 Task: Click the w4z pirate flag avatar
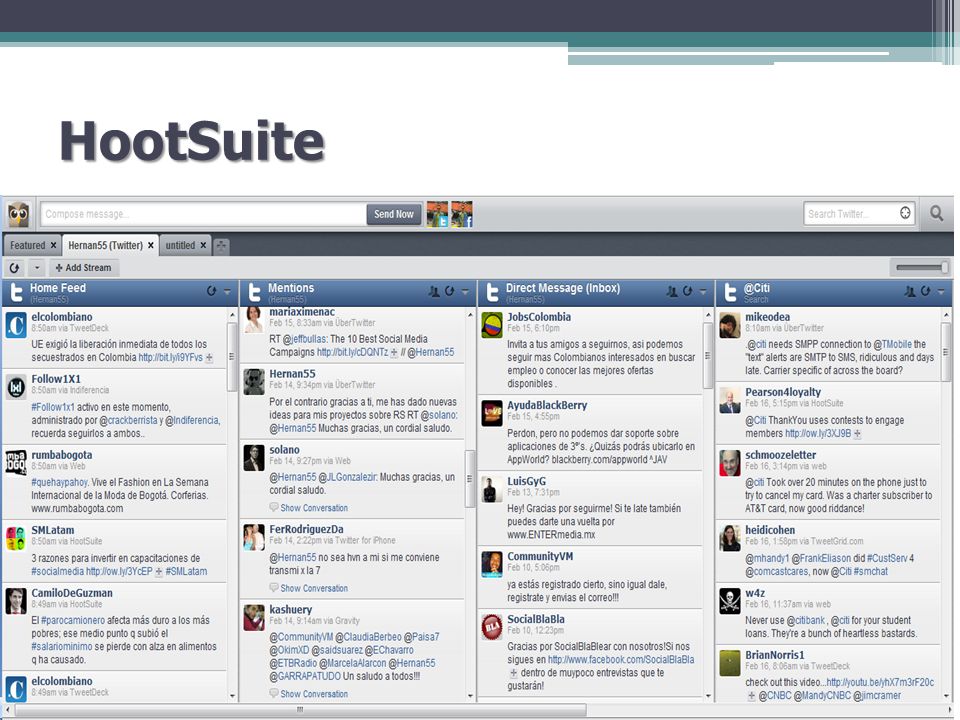tap(730, 601)
